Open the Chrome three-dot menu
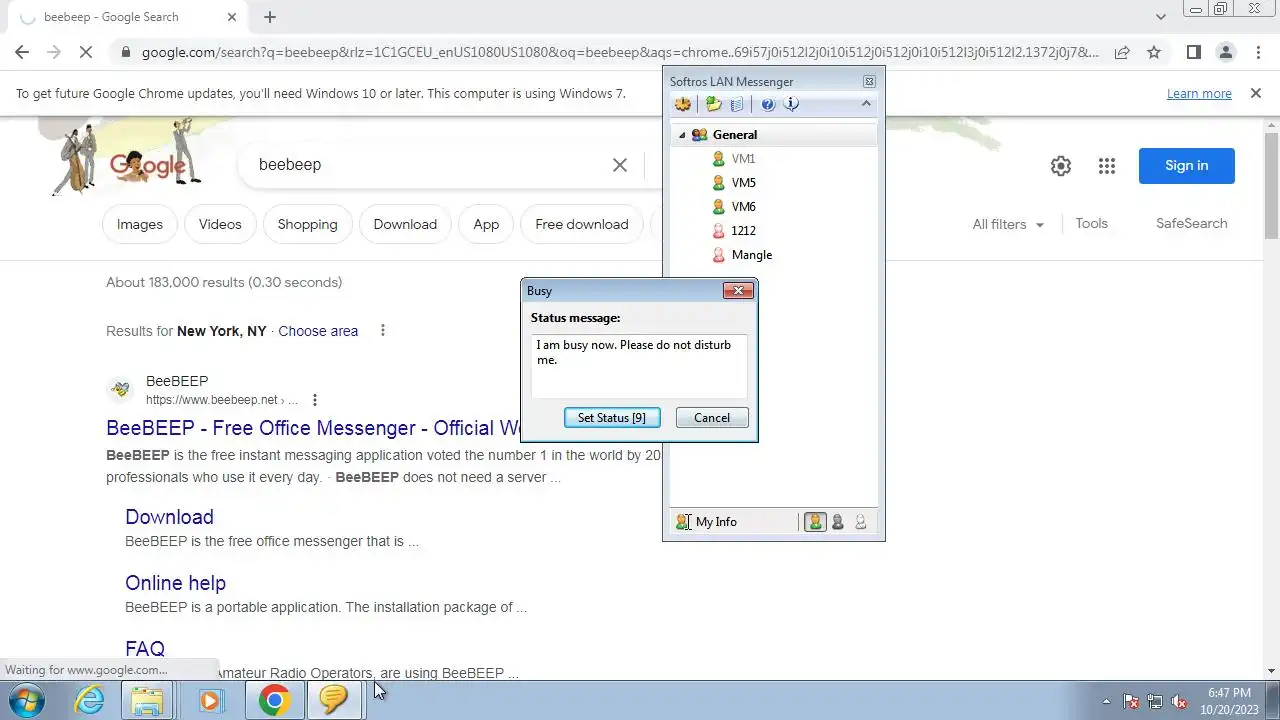Image resolution: width=1280 pixels, height=720 pixels. (x=1257, y=52)
